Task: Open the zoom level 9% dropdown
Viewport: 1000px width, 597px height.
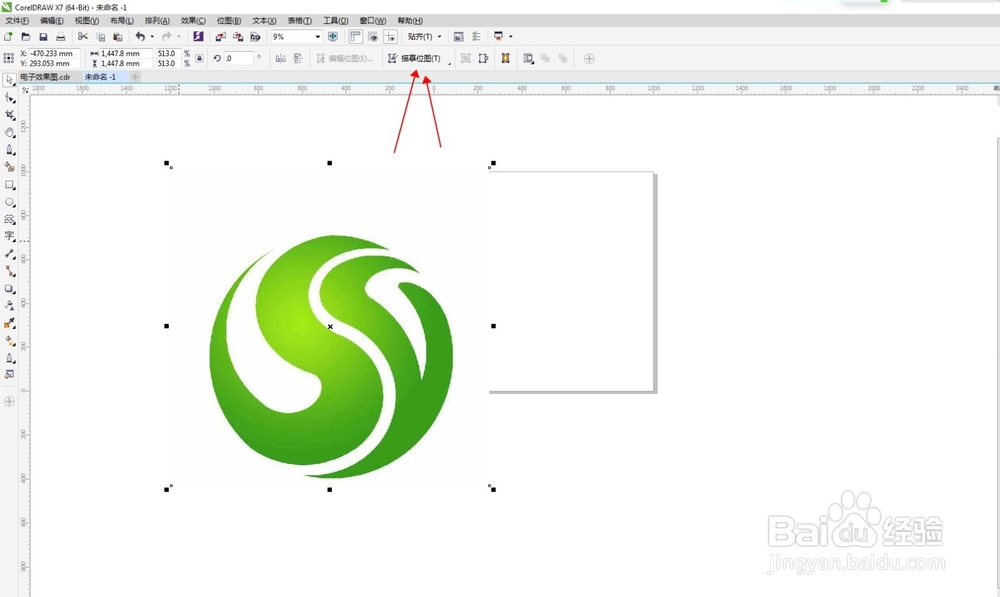Action: 318,36
